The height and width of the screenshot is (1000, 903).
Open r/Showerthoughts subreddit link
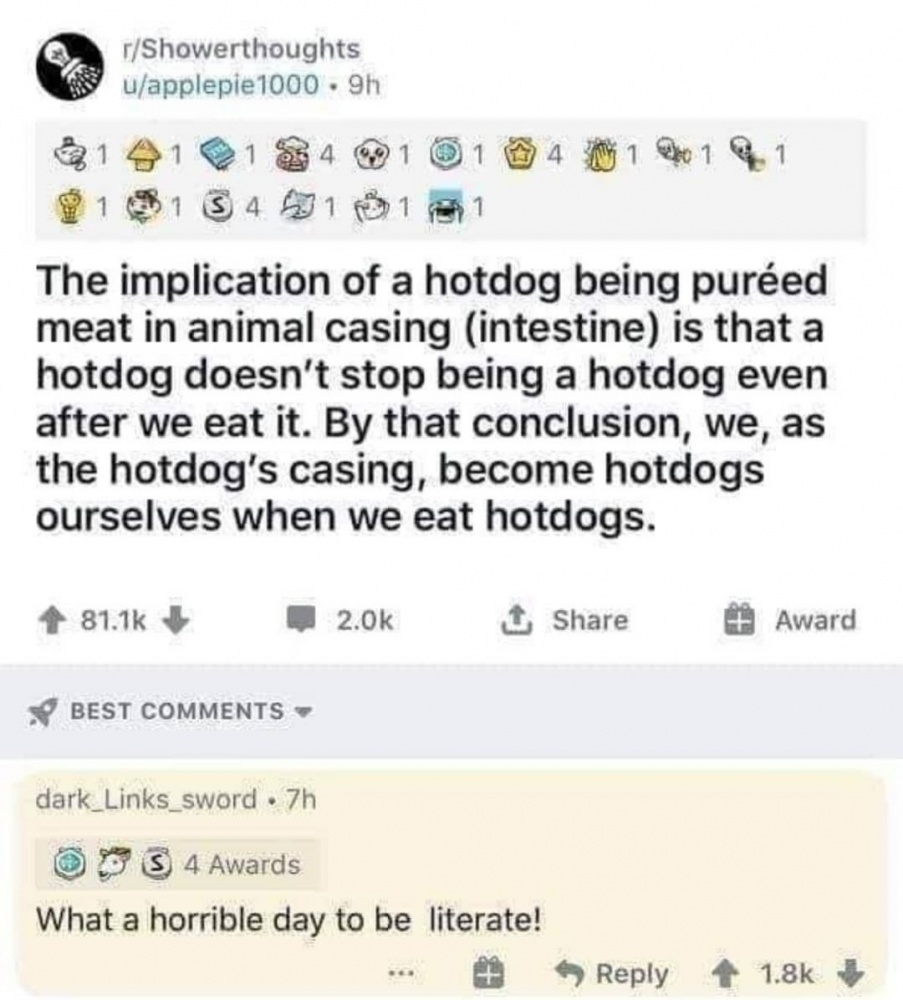[238, 48]
